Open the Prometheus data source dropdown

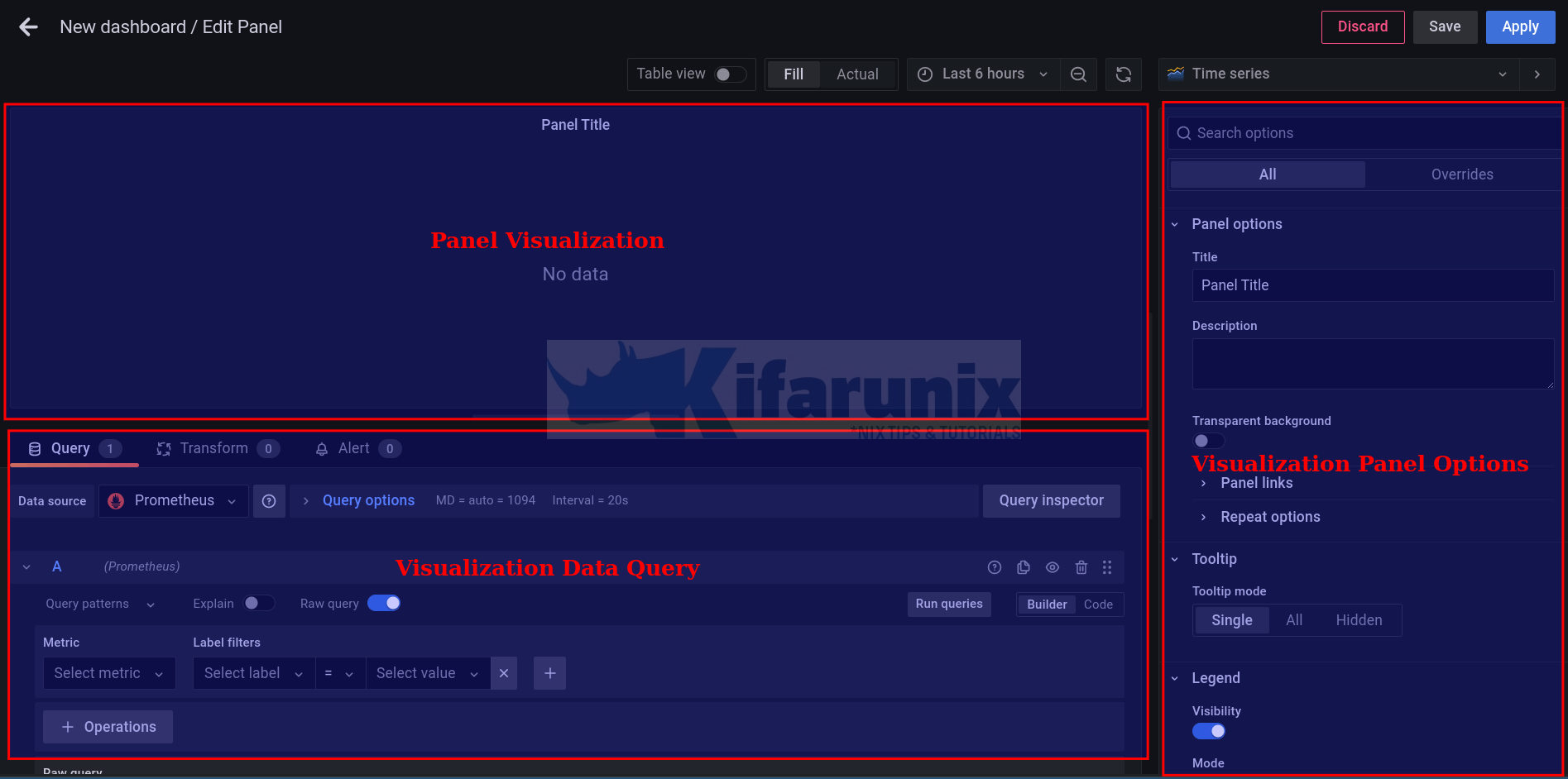click(174, 501)
